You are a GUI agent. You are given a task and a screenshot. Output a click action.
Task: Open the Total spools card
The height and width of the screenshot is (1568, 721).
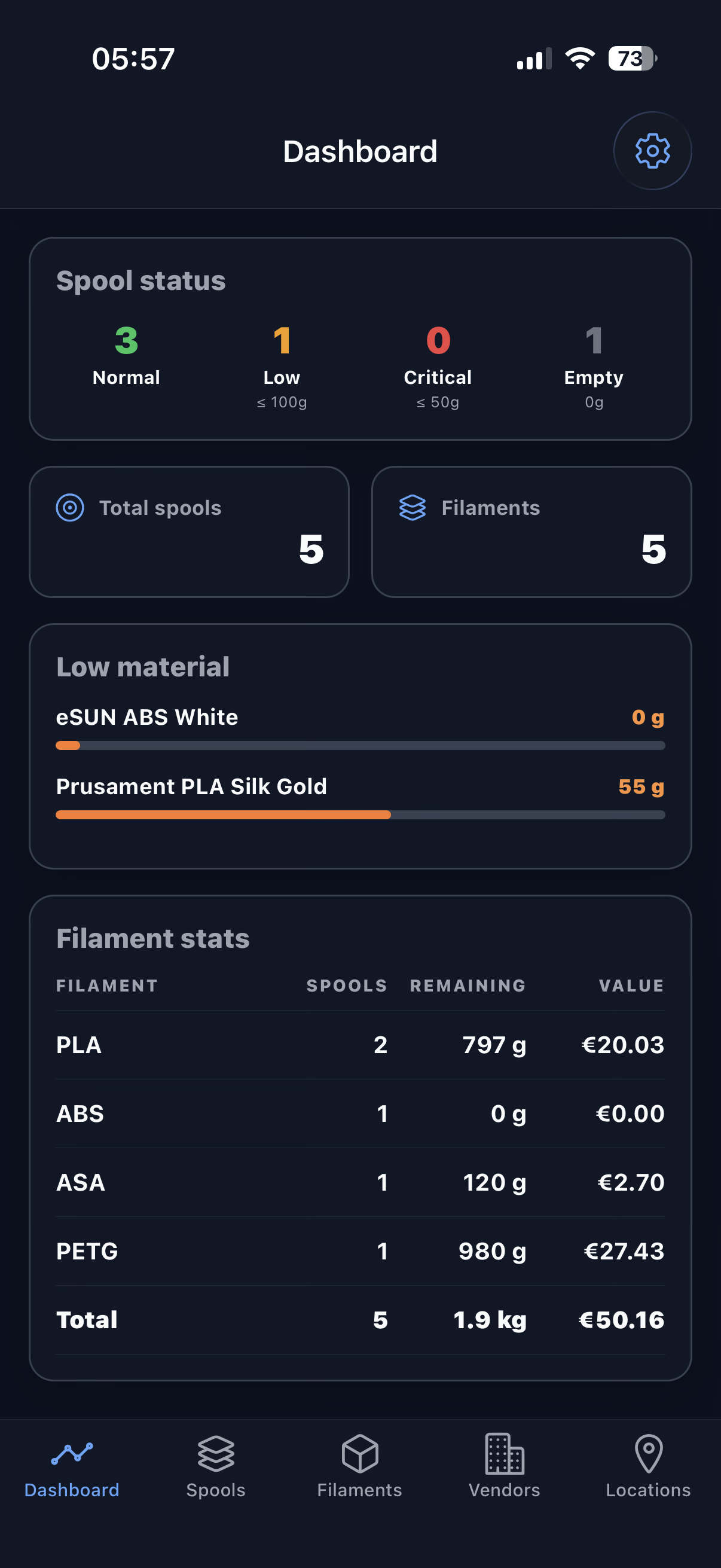tap(190, 532)
